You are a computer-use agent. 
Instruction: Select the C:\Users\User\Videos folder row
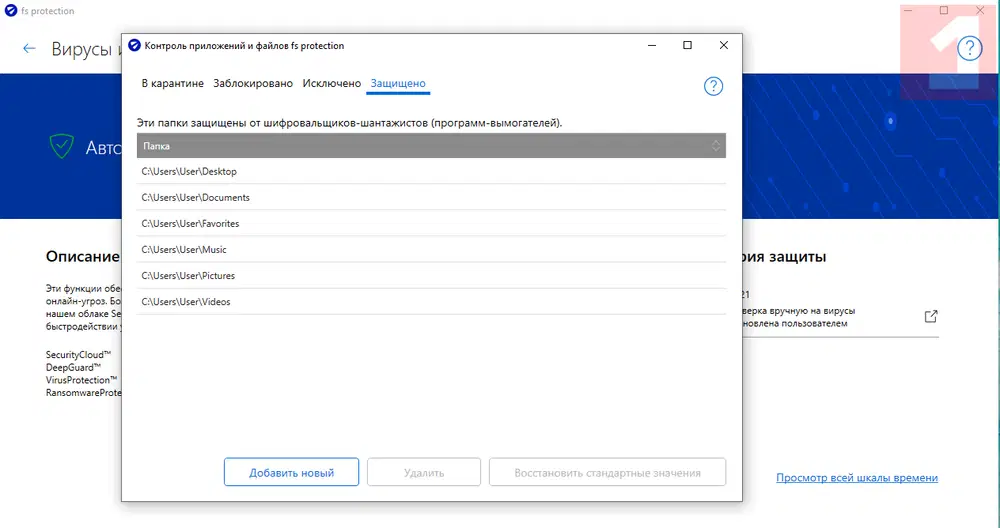[431, 302]
